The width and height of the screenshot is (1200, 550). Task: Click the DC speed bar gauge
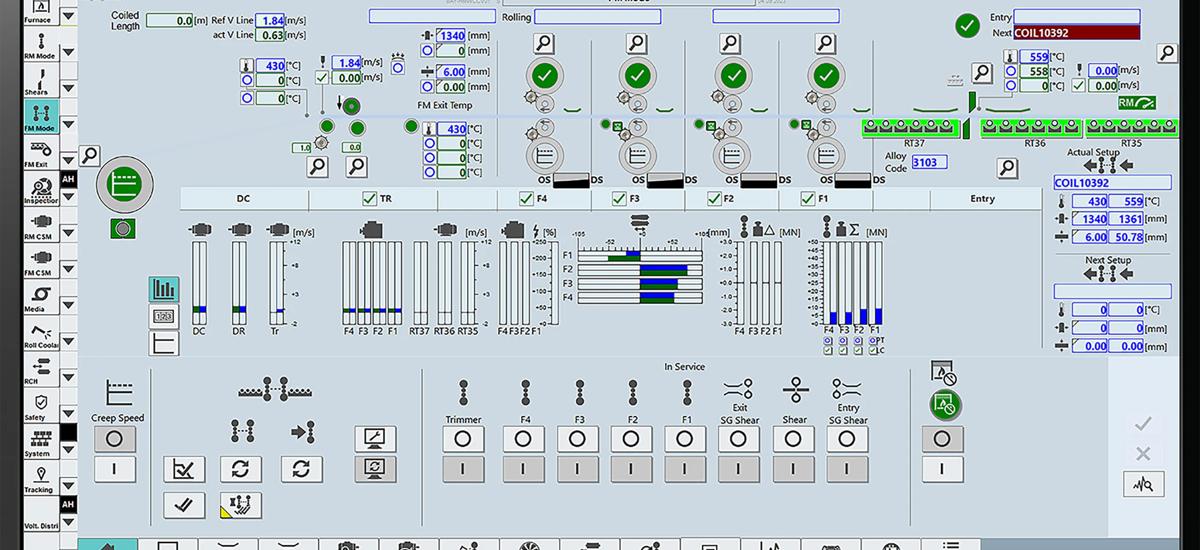pyautogui.click(x=199, y=283)
